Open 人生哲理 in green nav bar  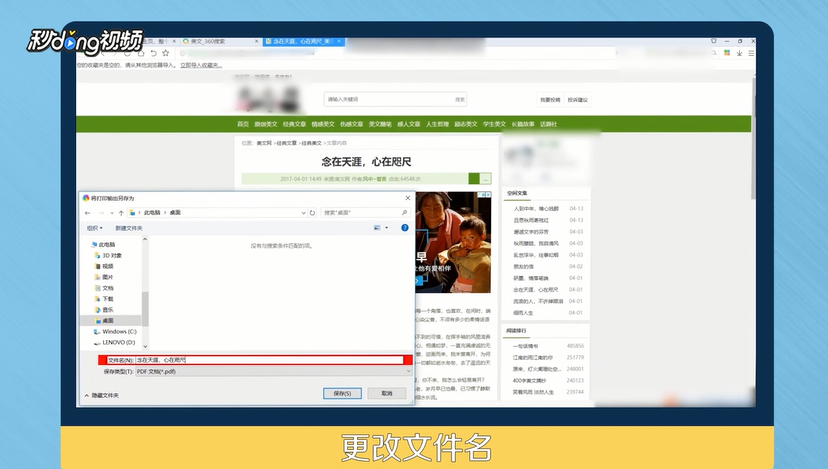437,124
